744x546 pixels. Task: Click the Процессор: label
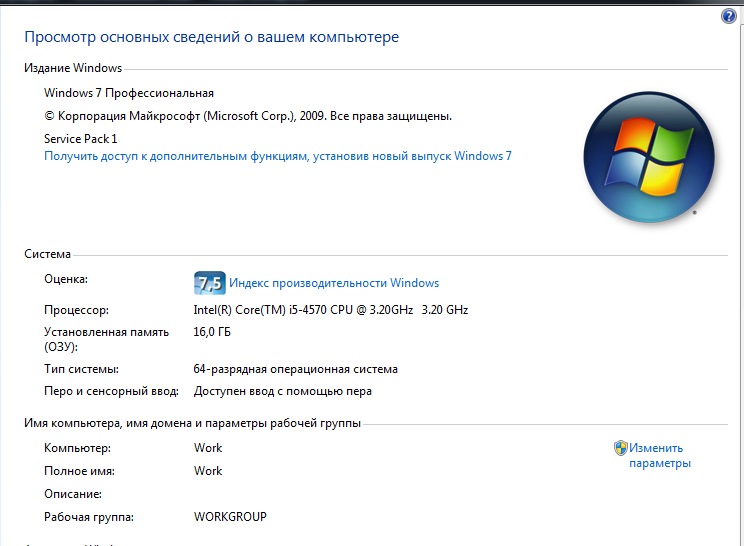coord(76,310)
